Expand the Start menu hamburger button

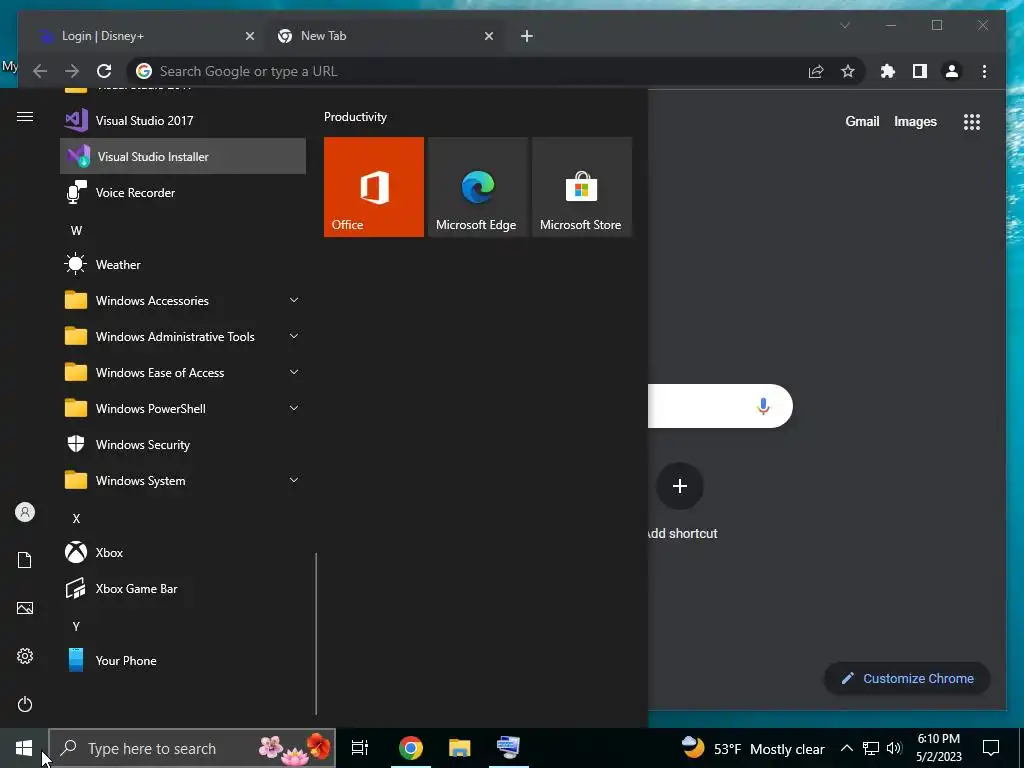25,117
